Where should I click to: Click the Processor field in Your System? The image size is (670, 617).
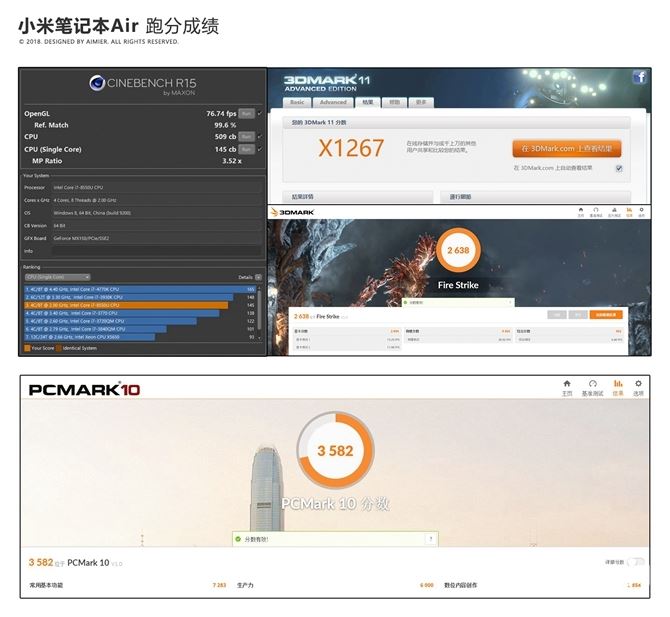click(x=156, y=188)
